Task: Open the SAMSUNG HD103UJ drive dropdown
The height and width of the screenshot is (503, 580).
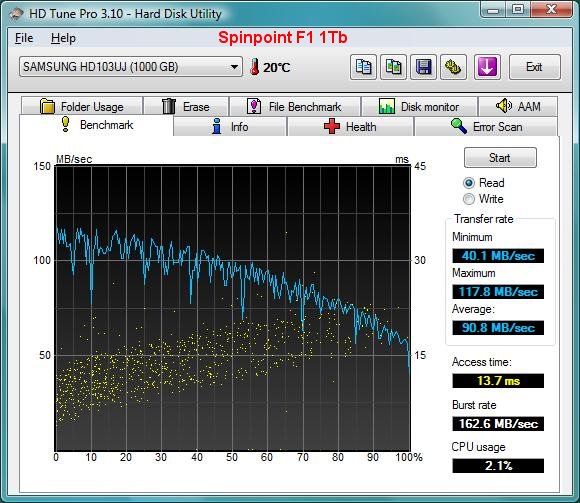Action: pyautogui.click(x=131, y=67)
